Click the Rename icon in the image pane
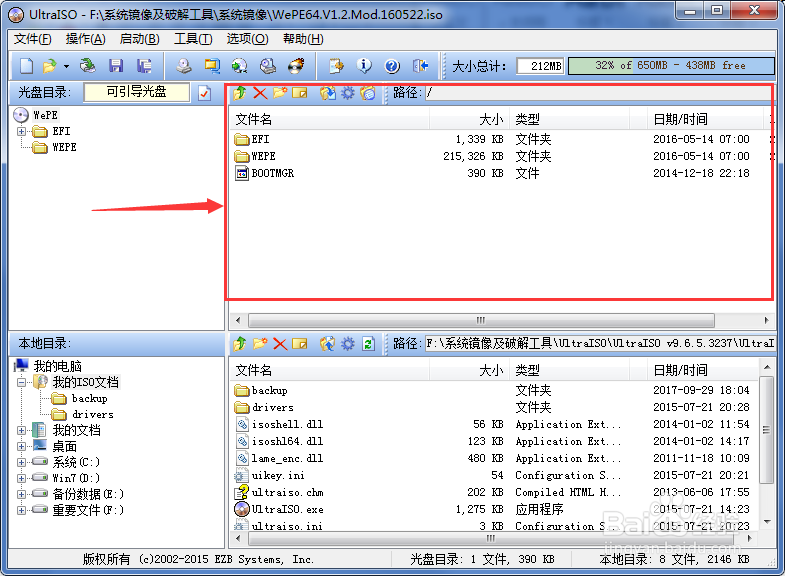785x576 pixels. pos(300,93)
